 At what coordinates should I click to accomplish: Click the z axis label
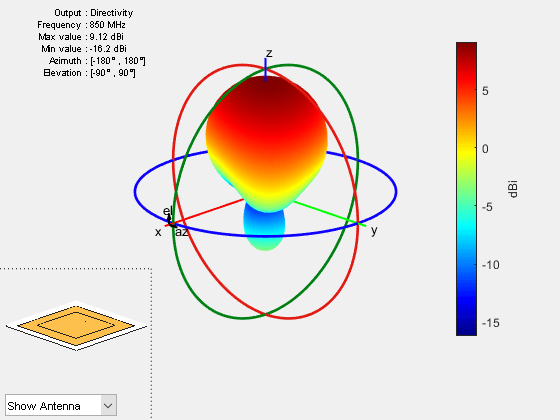tap(269, 53)
